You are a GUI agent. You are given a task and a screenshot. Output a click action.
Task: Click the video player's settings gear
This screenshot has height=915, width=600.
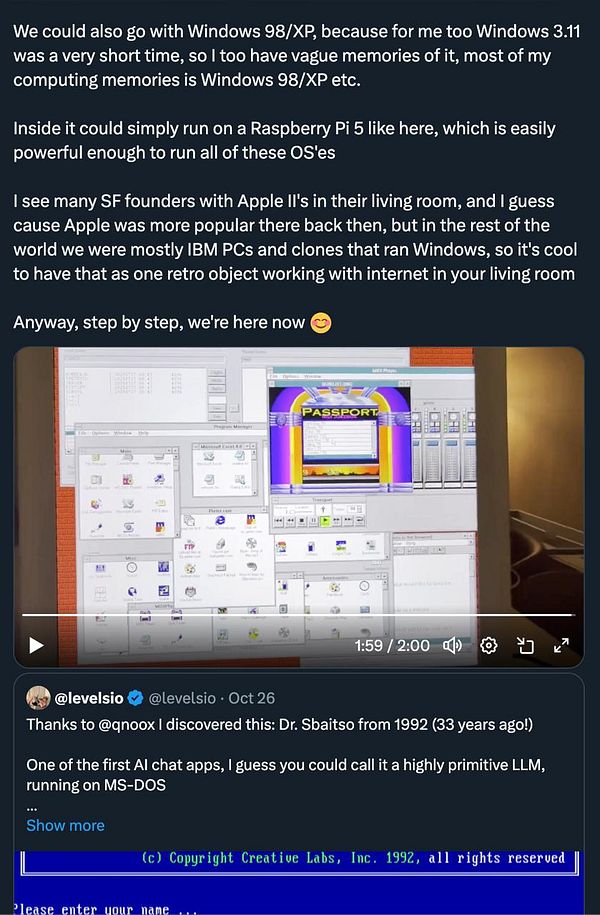[488, 646]
